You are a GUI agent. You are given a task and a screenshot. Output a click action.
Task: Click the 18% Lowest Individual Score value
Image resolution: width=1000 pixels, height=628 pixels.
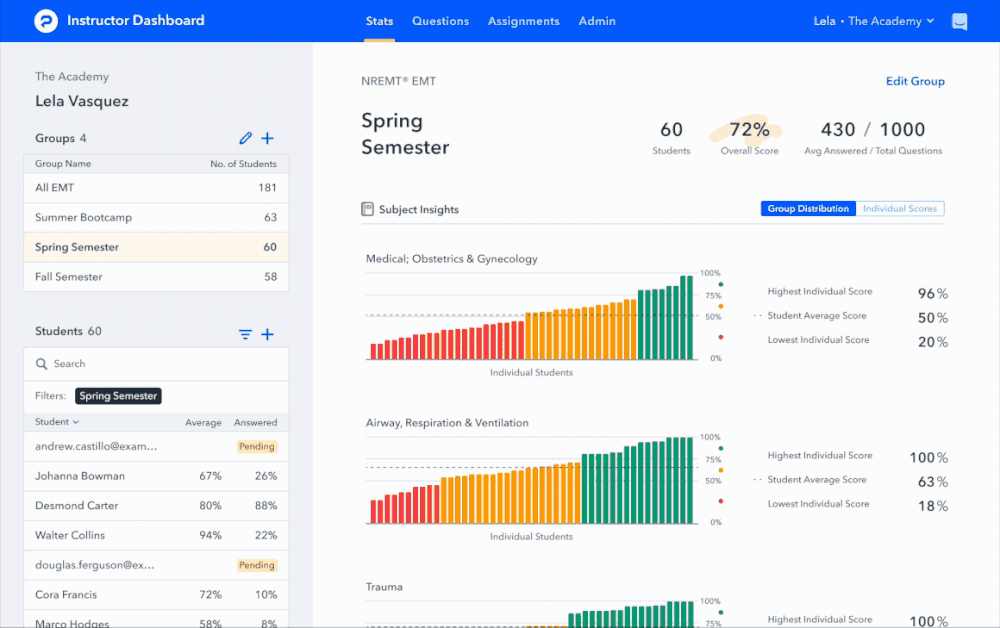pyautogui.click(x=933, y=506)
